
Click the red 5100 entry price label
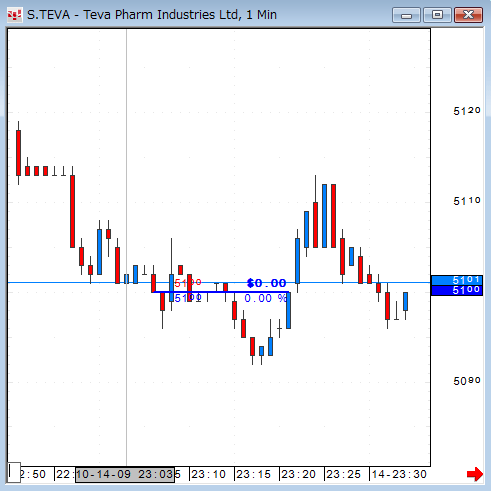(188, 283)
